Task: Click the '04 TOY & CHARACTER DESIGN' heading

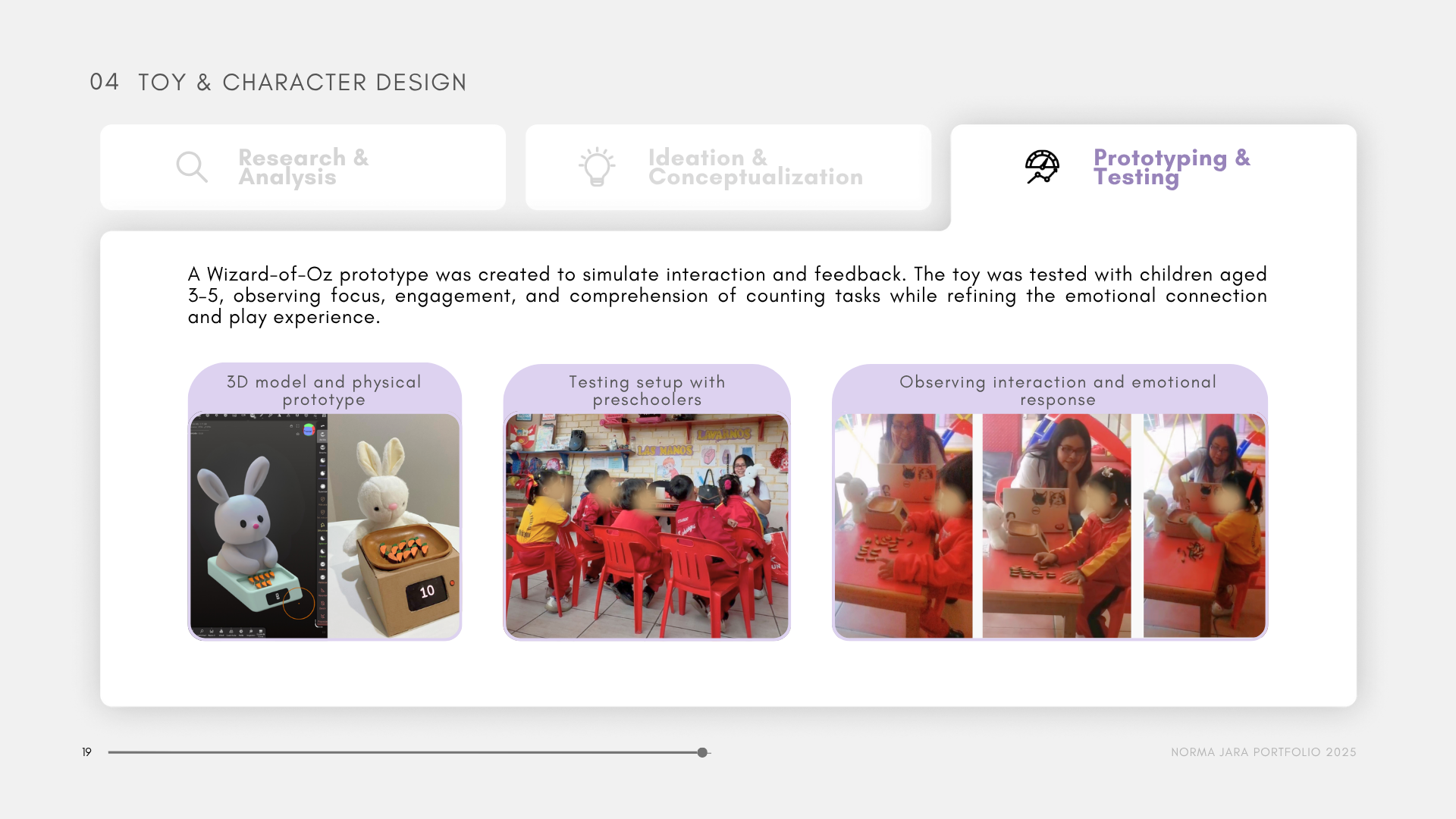Action: pyautogui.click(x=278, y=82)
